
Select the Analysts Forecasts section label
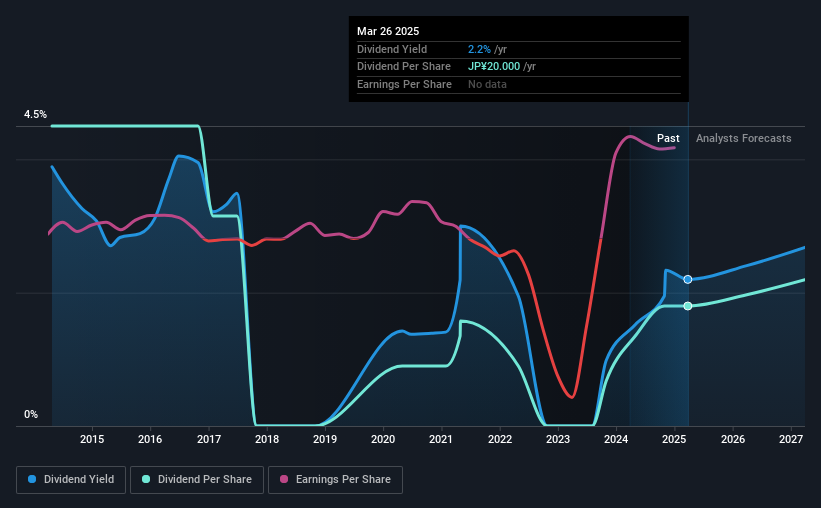[x=744, y=138]
